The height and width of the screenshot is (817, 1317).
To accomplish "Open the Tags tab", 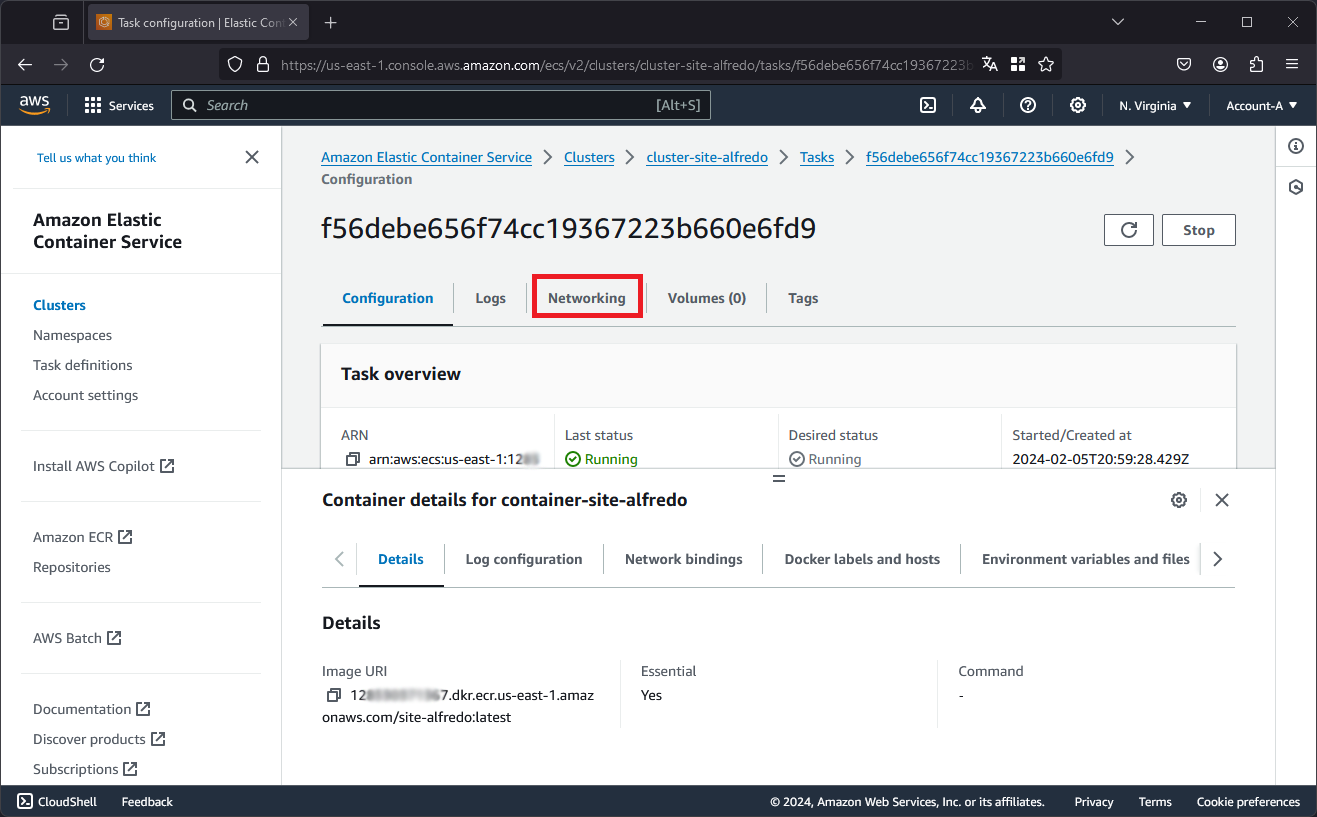I will coord(803,298).
